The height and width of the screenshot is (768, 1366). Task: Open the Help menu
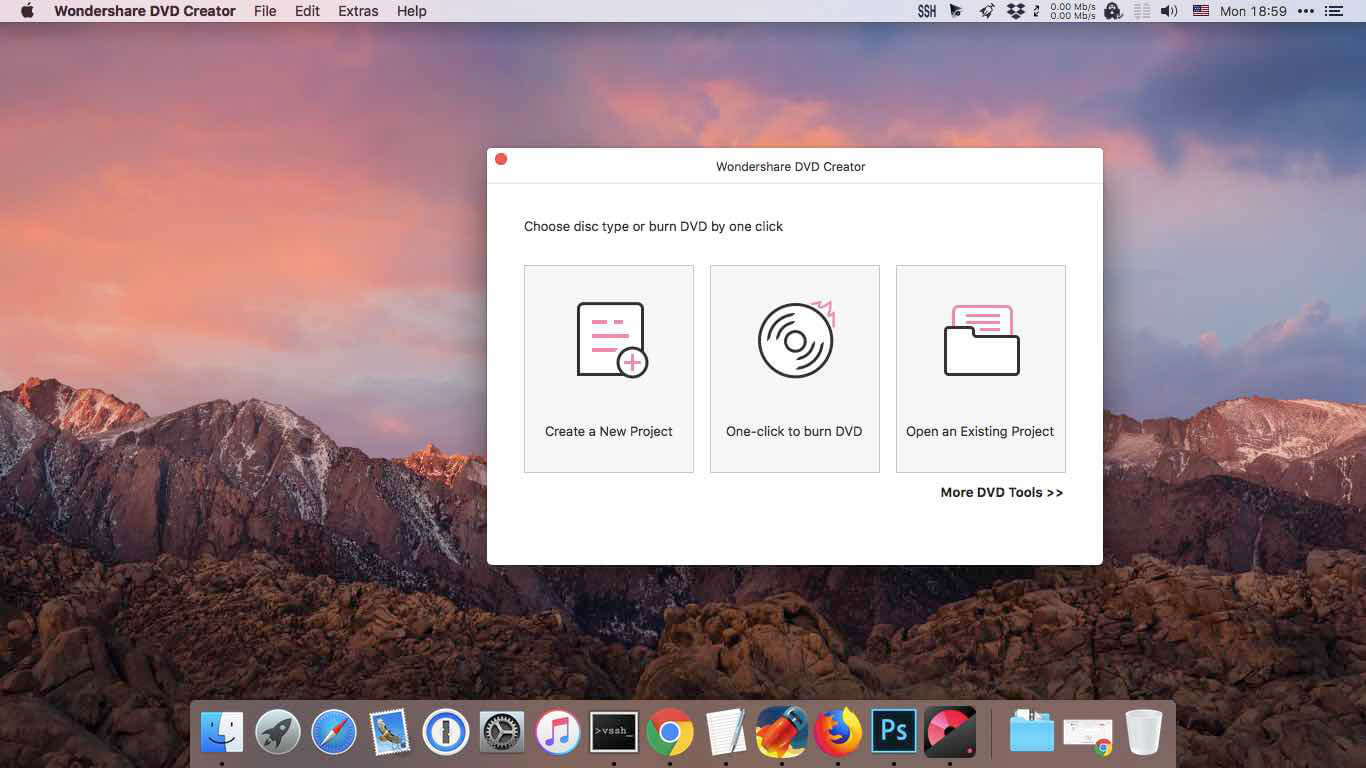click(409, 11)
